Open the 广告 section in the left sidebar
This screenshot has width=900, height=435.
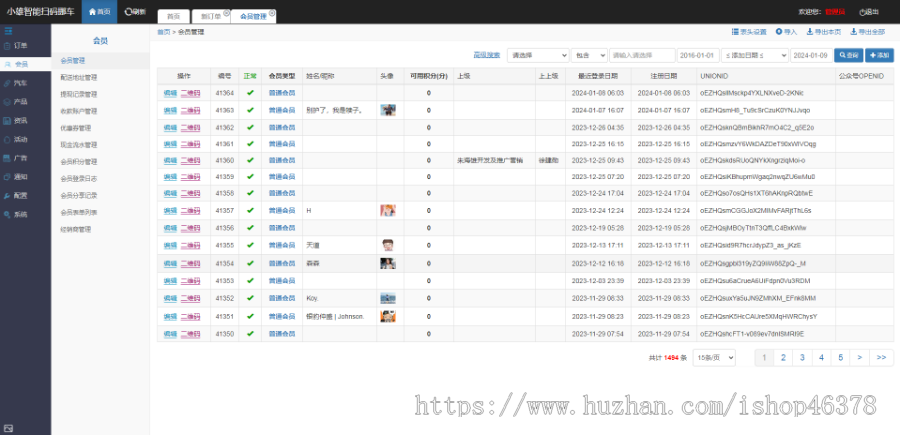pyautogui.click(x=15, y=158)
